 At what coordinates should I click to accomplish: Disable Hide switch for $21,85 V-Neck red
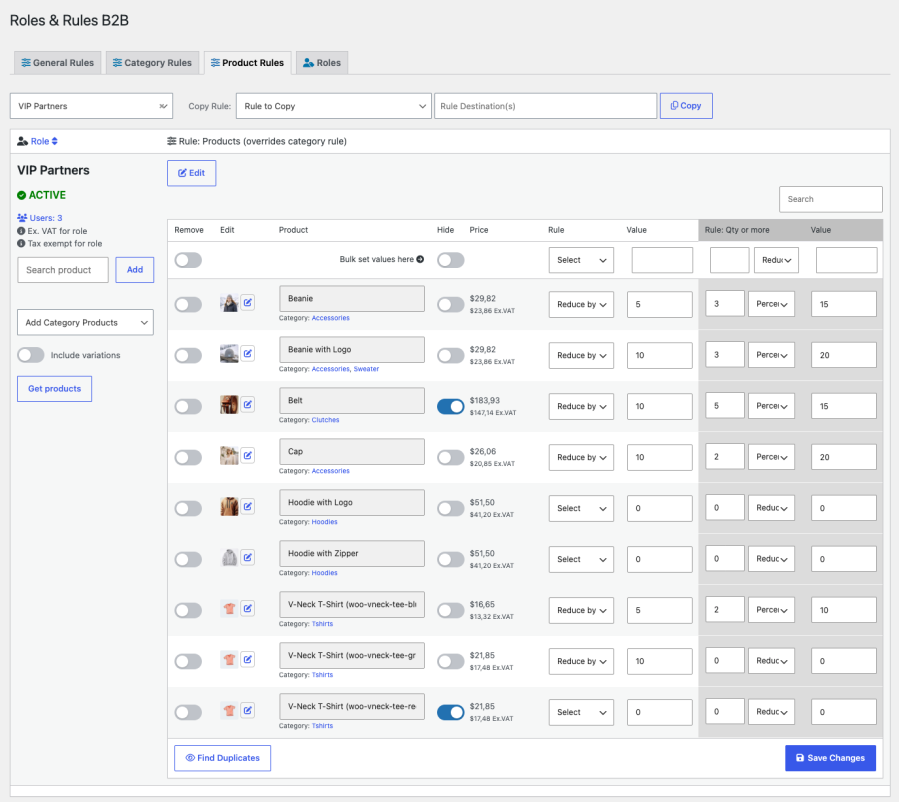coord(451,713)
